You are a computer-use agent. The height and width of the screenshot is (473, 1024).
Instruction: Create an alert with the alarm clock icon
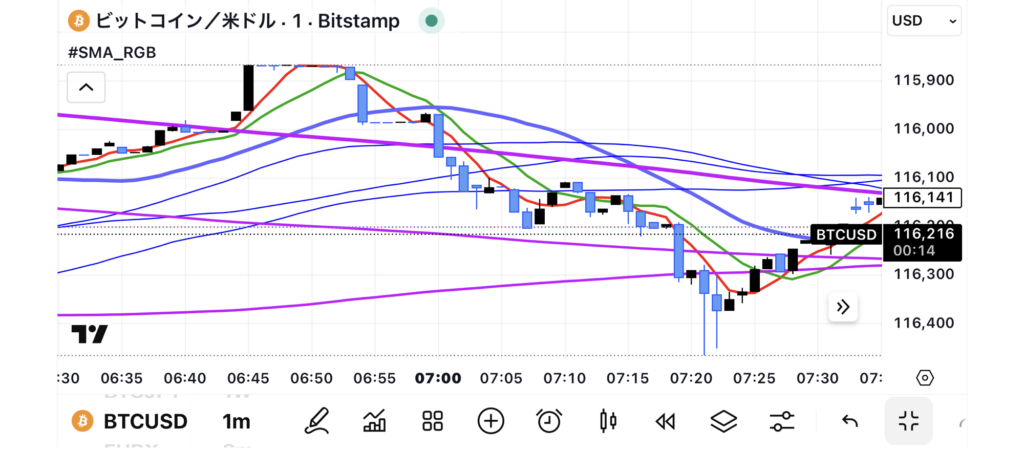[x=548, y=421]
